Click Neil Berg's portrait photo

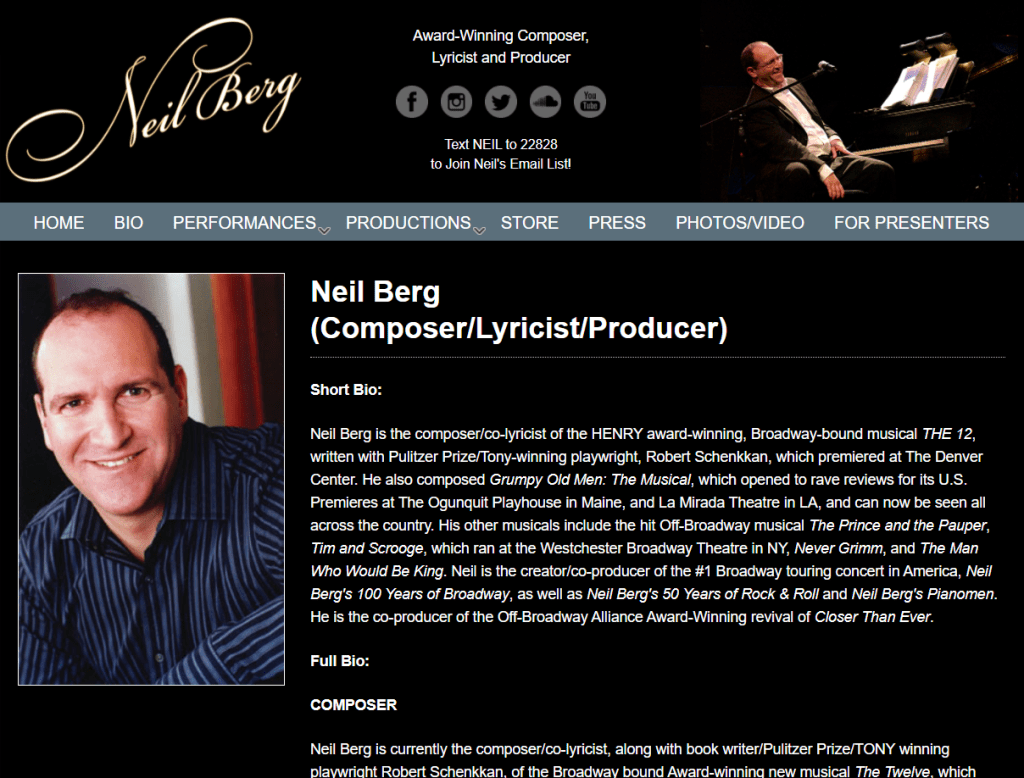[x=152, y=479]
